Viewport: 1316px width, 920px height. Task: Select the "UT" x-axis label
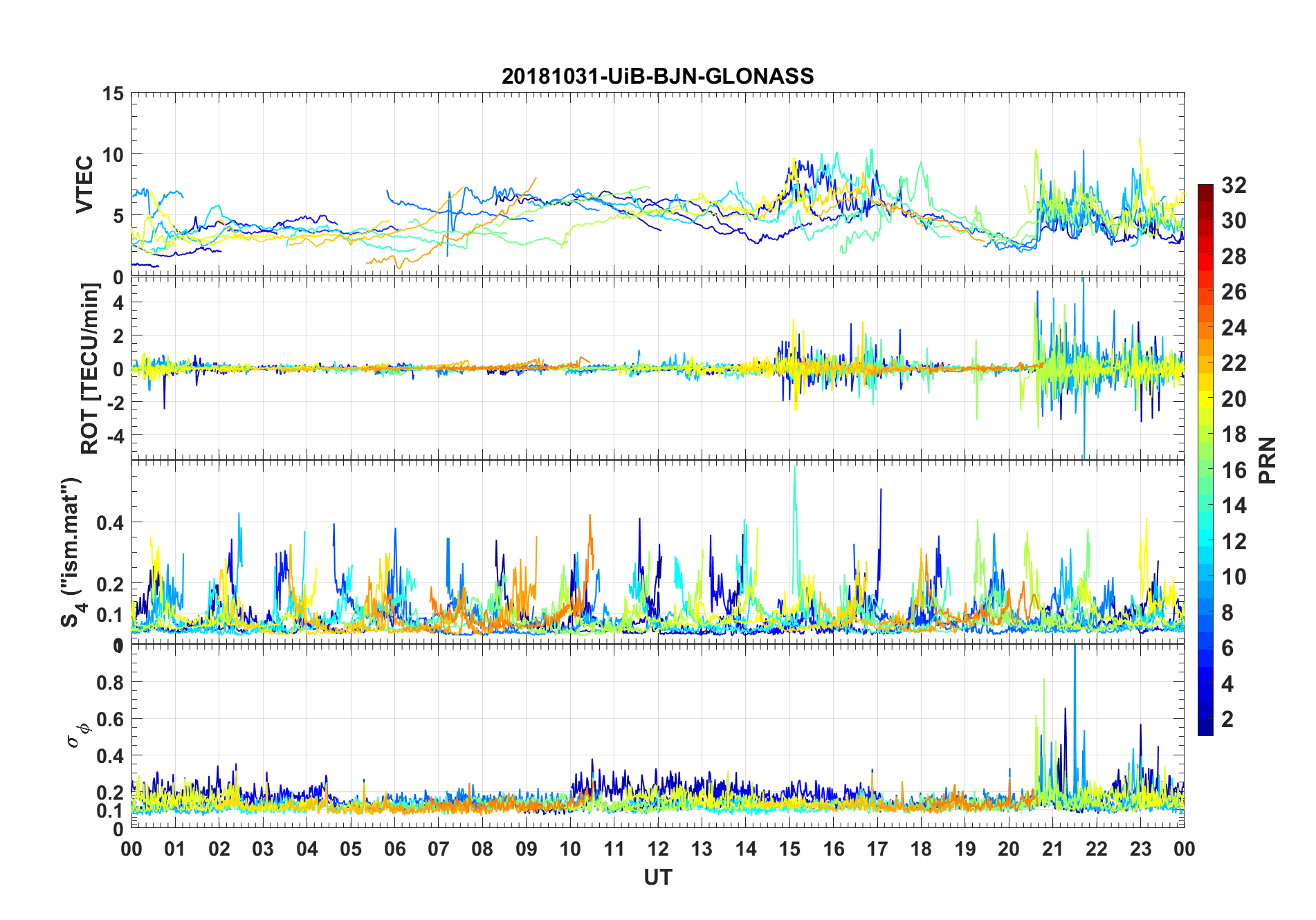point(657,878)
